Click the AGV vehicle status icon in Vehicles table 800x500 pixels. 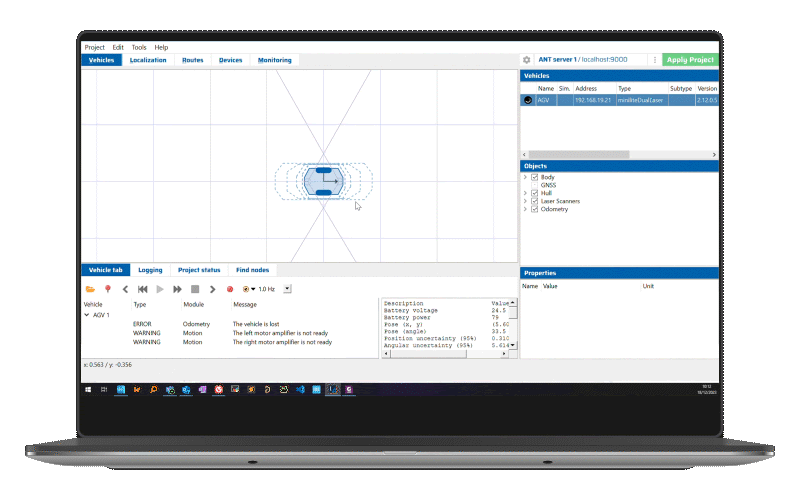tap(528, 100)
